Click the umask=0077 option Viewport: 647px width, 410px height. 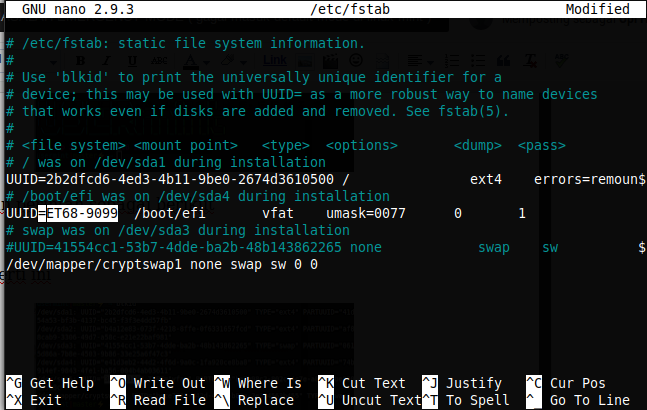(366, 213)
